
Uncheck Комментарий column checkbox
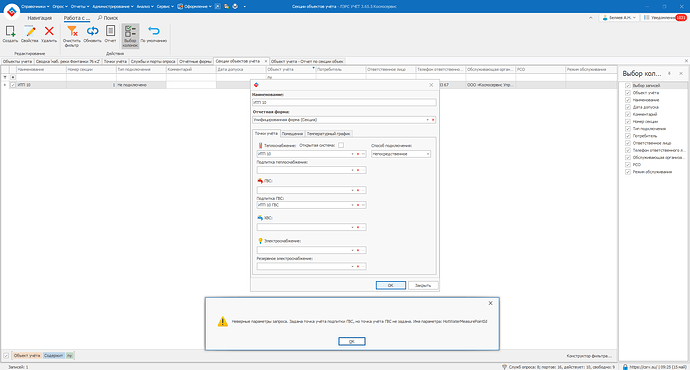pos(628,114)
